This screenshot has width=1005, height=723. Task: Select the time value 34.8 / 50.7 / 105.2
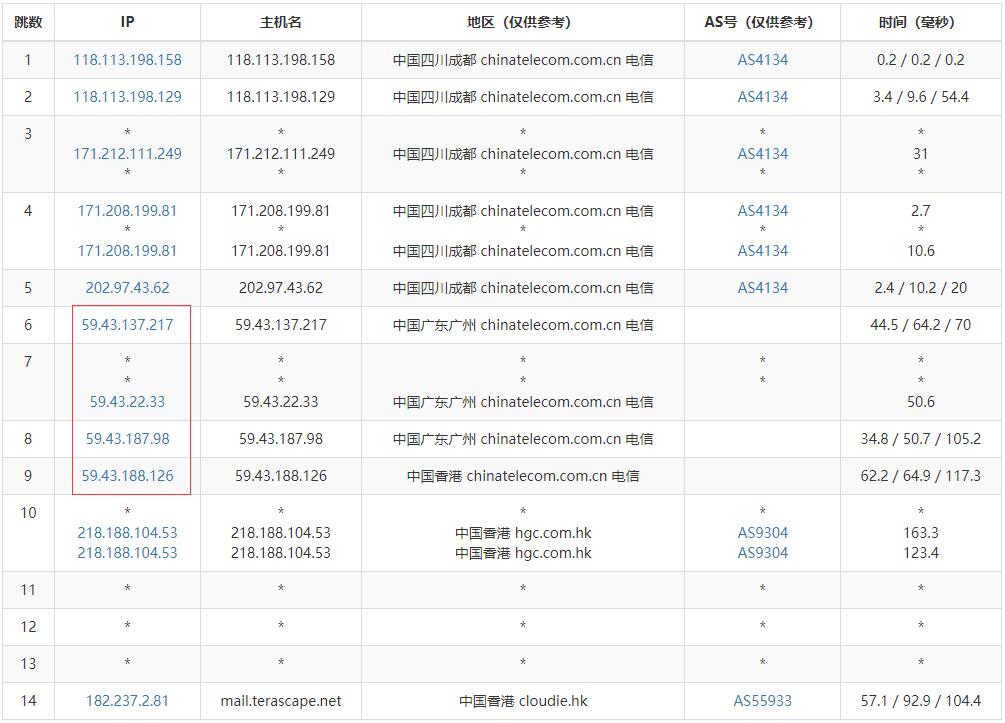tap(921, 439)
